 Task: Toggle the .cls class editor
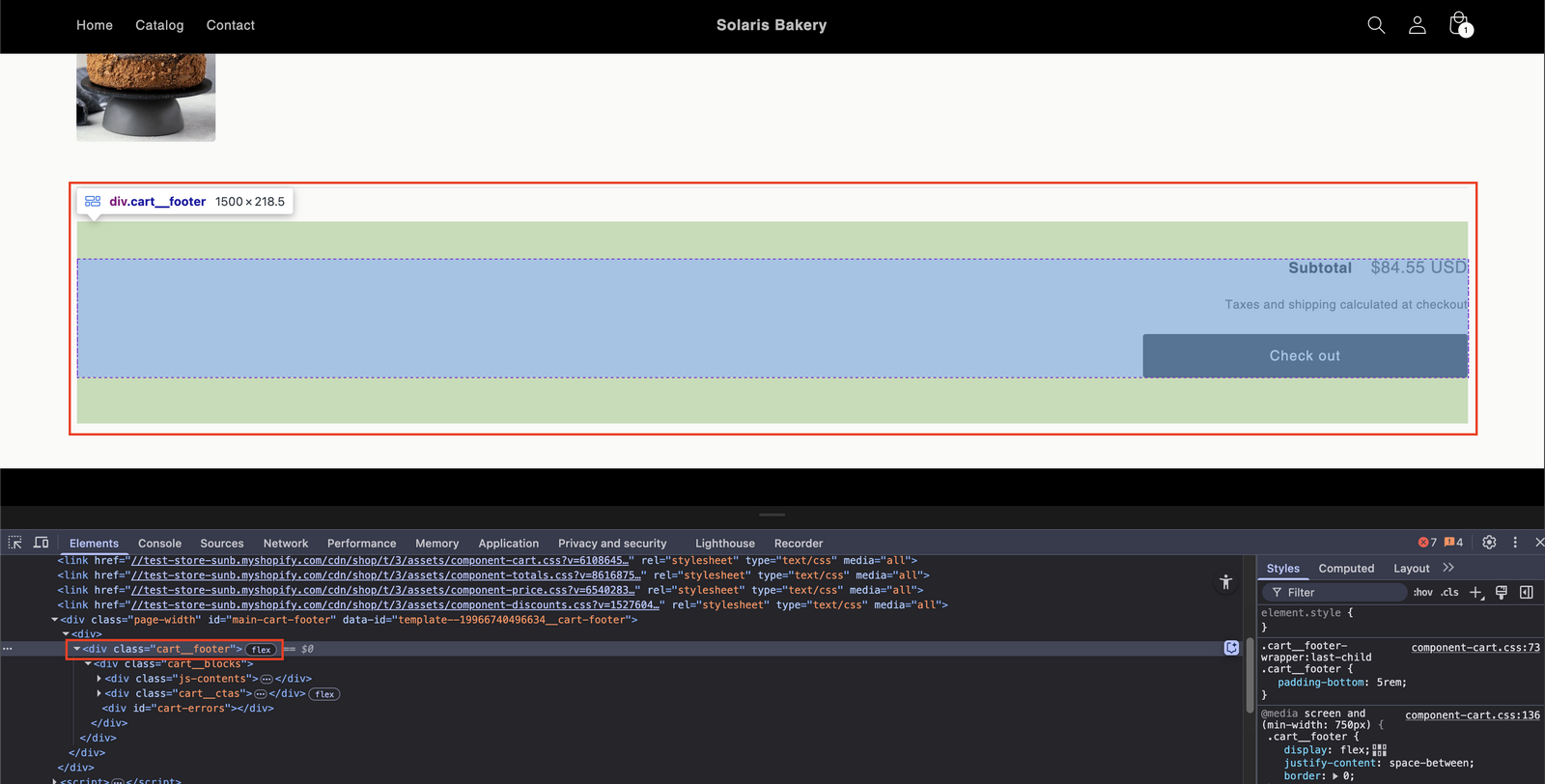[x=1449, y=593]
